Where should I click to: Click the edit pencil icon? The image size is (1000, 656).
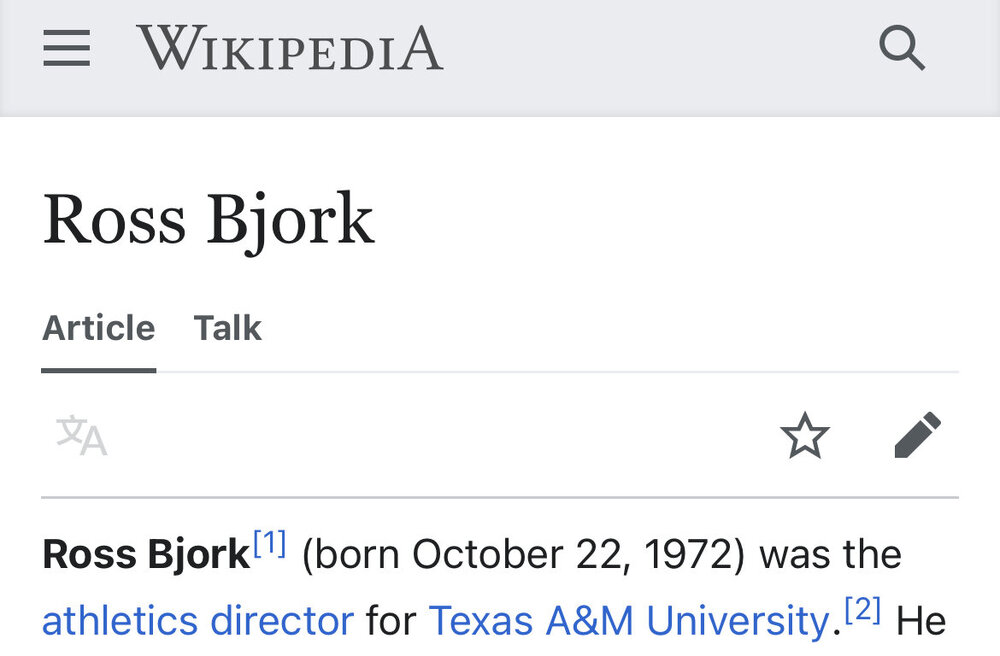tap(916, 436)
